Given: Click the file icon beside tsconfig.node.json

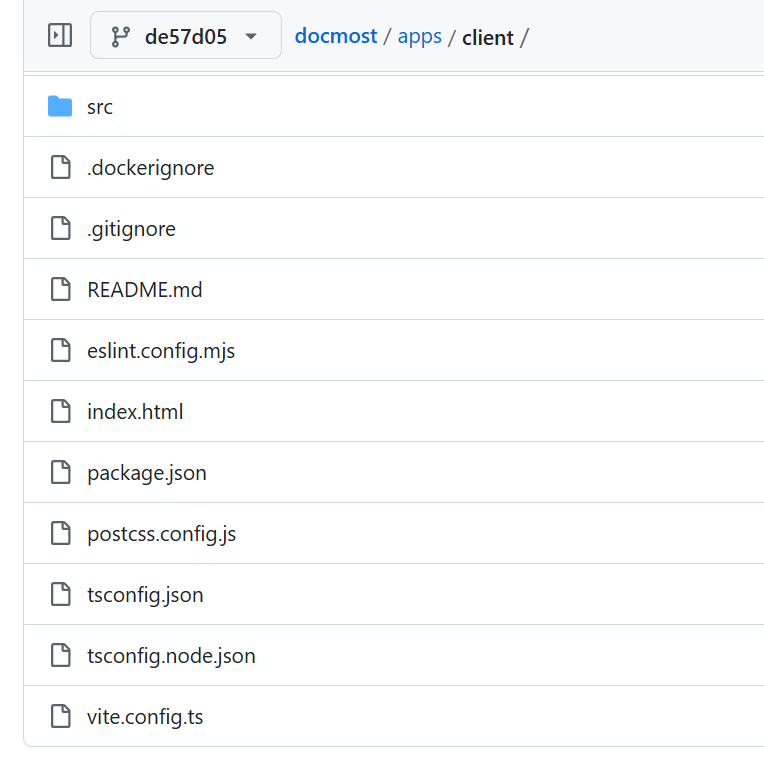Looking at the screenshot, I should [61, 655].
